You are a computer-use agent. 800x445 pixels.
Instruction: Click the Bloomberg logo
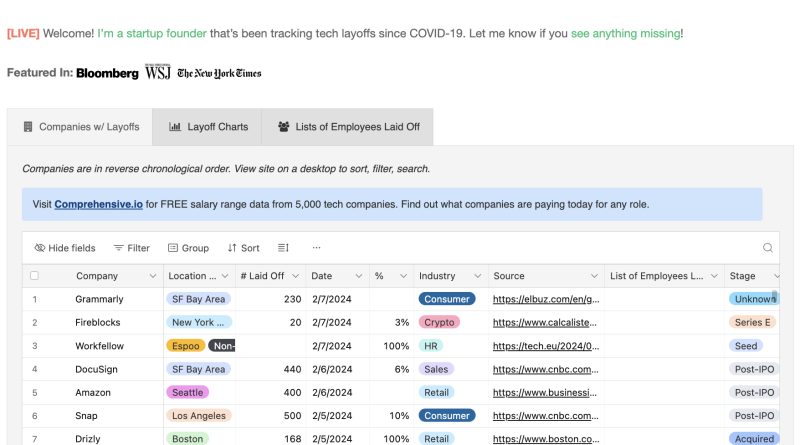point(107,73)
